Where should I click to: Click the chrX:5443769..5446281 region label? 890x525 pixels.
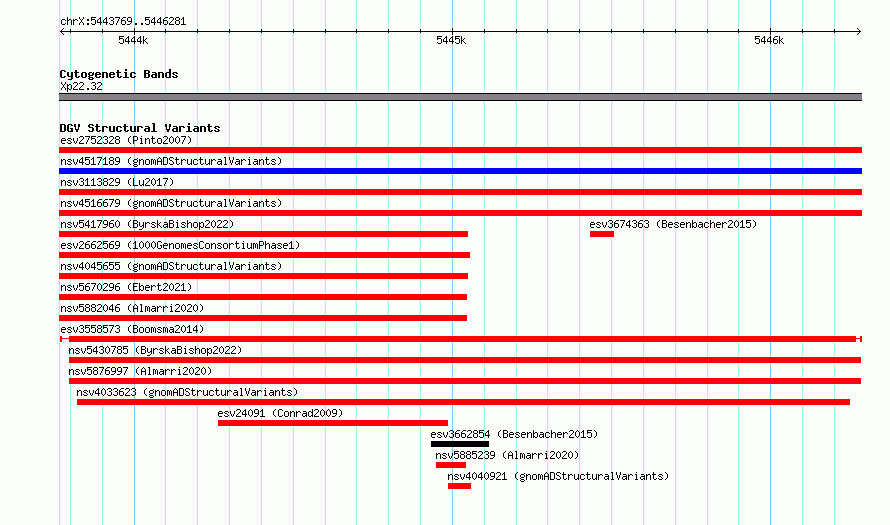123,22
